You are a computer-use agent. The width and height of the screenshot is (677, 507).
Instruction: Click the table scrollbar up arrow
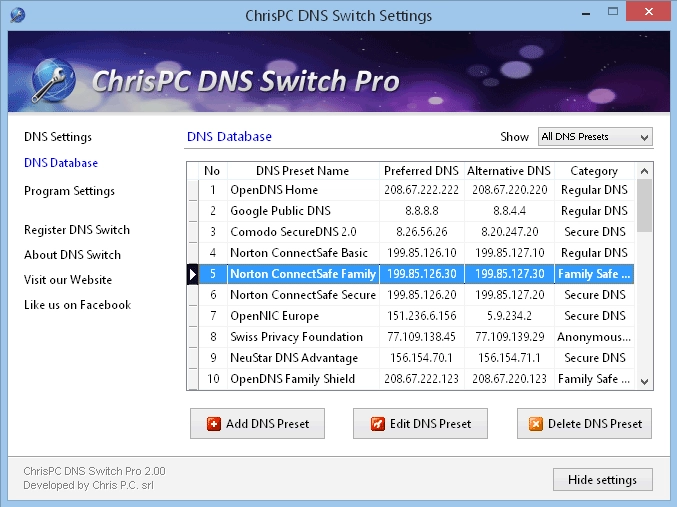(644, 171)
